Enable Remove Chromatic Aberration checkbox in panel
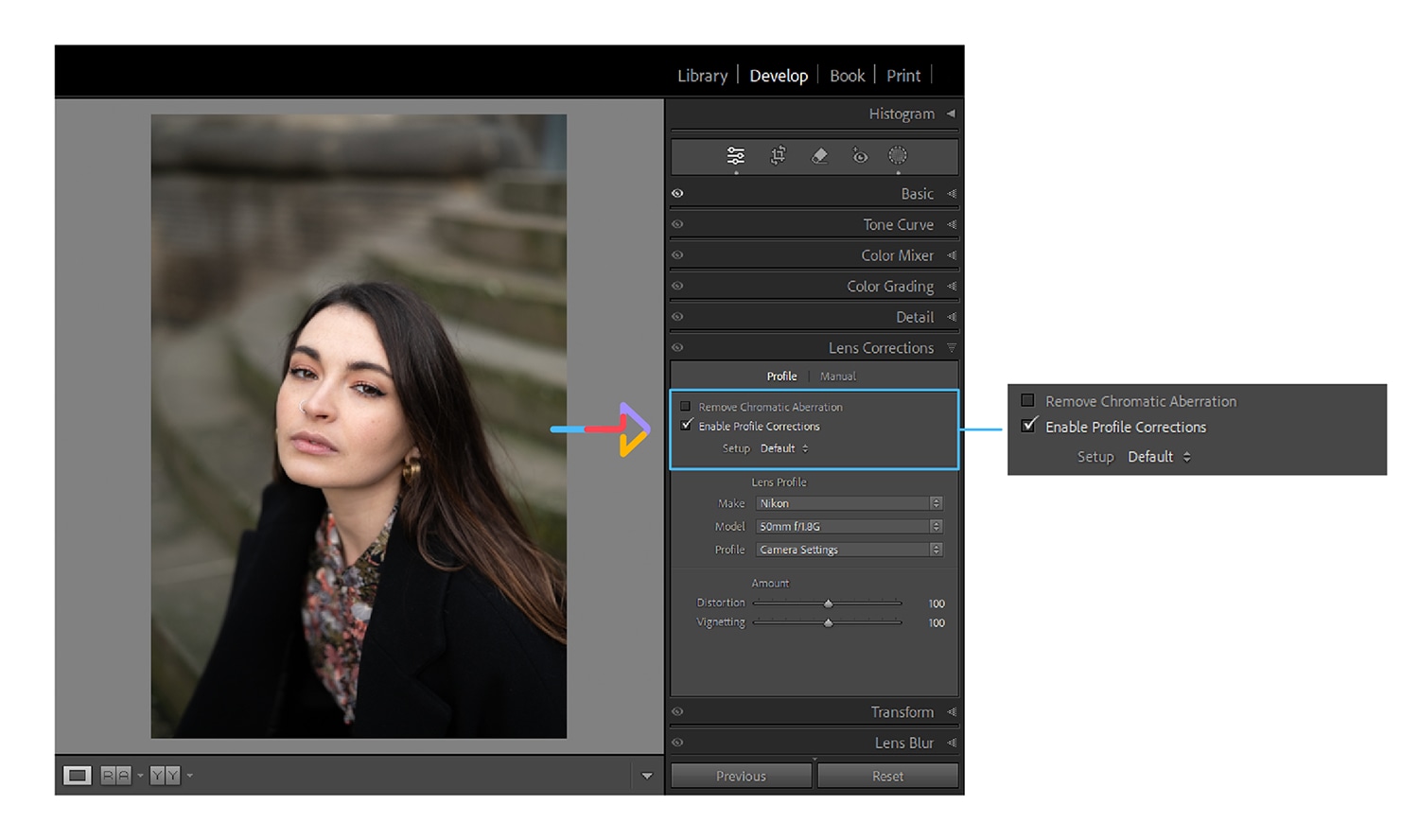The image size is (1419, 840). pyautogui.click(x=686, y=407)
